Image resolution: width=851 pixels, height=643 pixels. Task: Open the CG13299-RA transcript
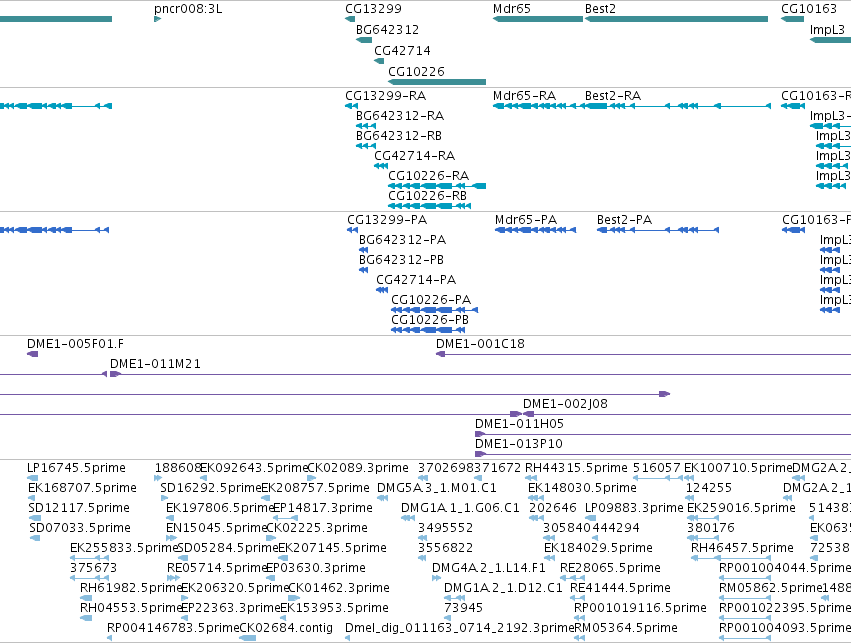click(x=351, y=106)
